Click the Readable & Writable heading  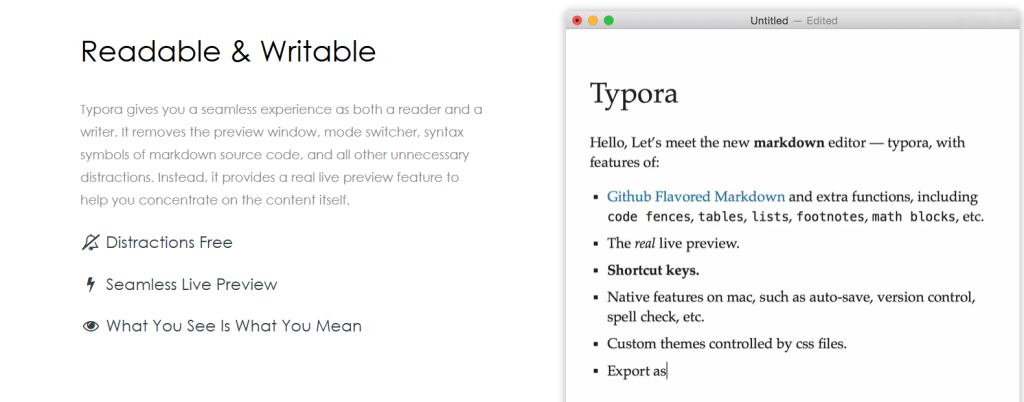229,51
